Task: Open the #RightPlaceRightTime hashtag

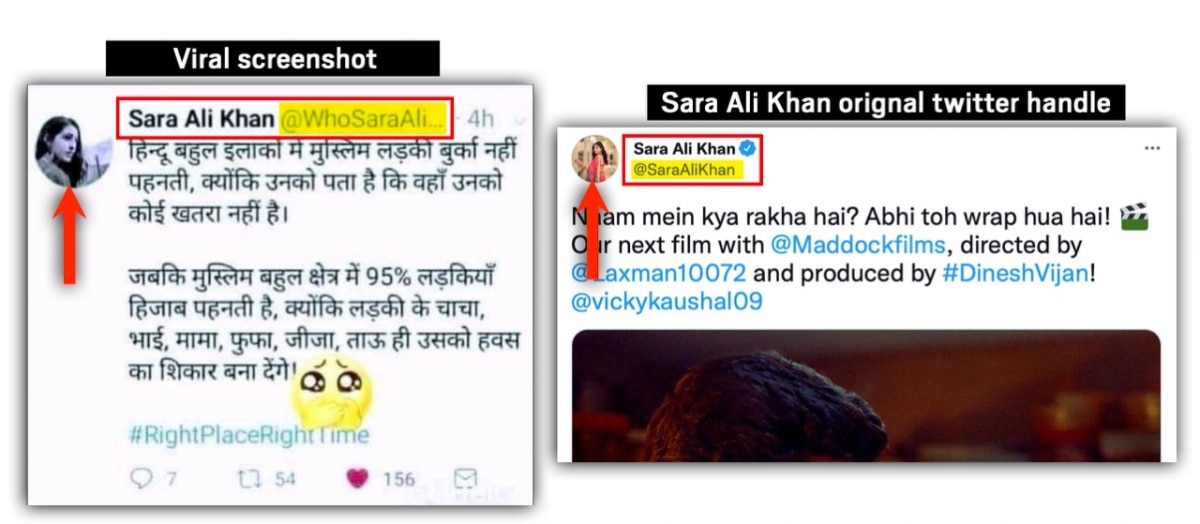Action: click(249, 435)
